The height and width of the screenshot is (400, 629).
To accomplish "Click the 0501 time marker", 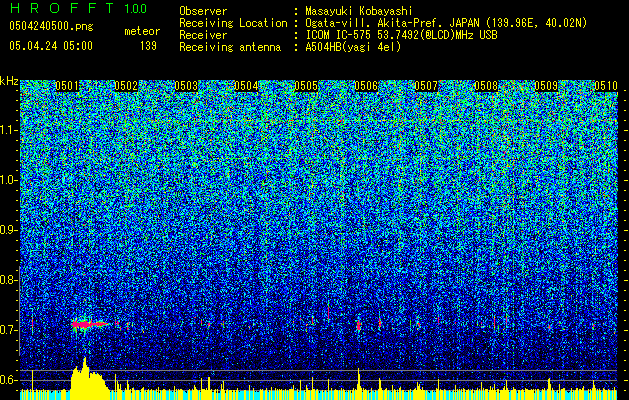I will tap(67, 86).
